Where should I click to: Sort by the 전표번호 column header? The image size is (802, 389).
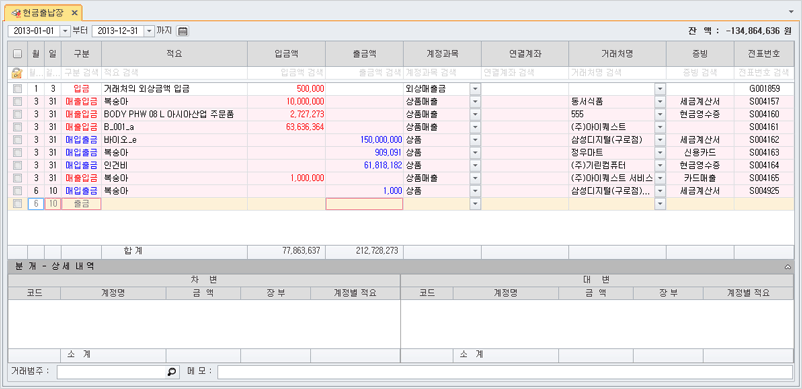765,54
